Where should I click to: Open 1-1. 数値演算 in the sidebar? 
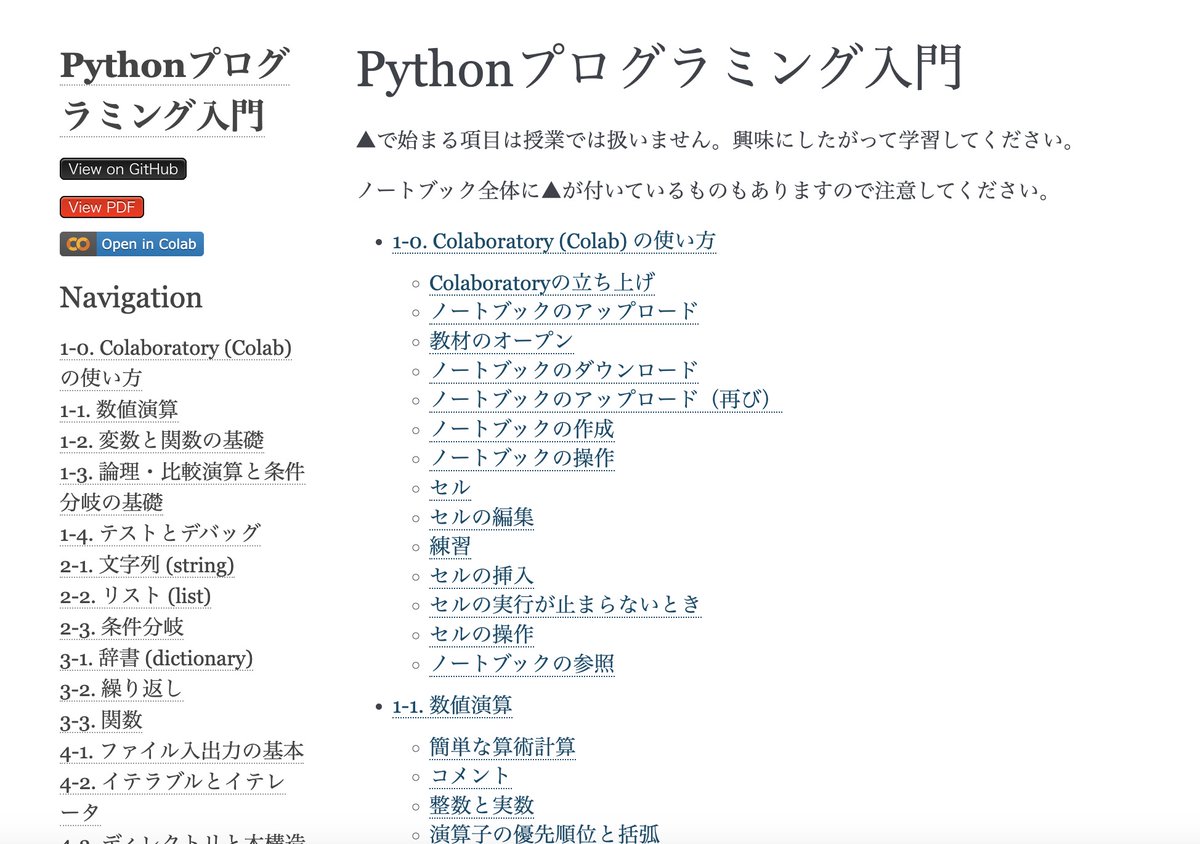click(x=121, y=408)
